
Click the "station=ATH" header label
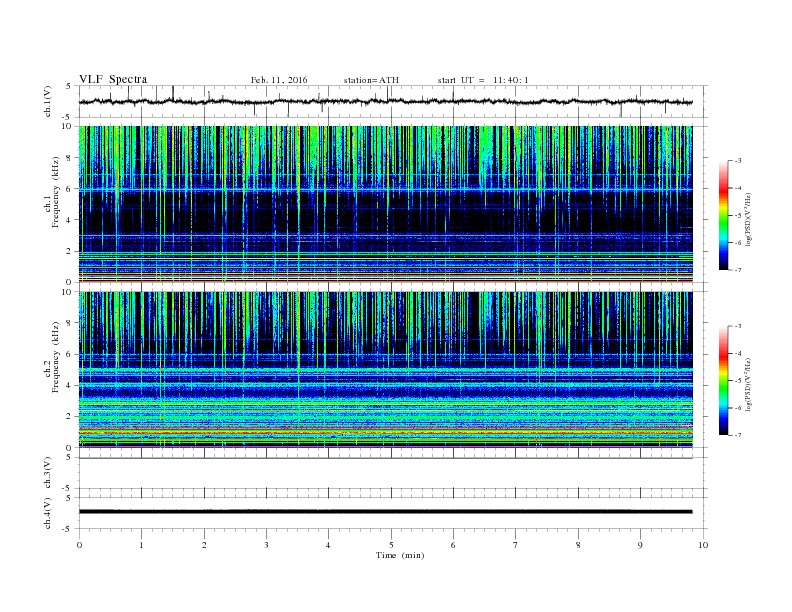click(x=371, y=80)
